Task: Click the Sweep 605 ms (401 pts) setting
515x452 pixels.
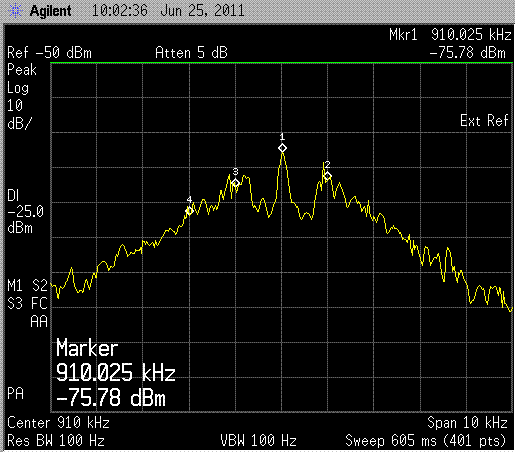Action: click(x=426, y=441)
